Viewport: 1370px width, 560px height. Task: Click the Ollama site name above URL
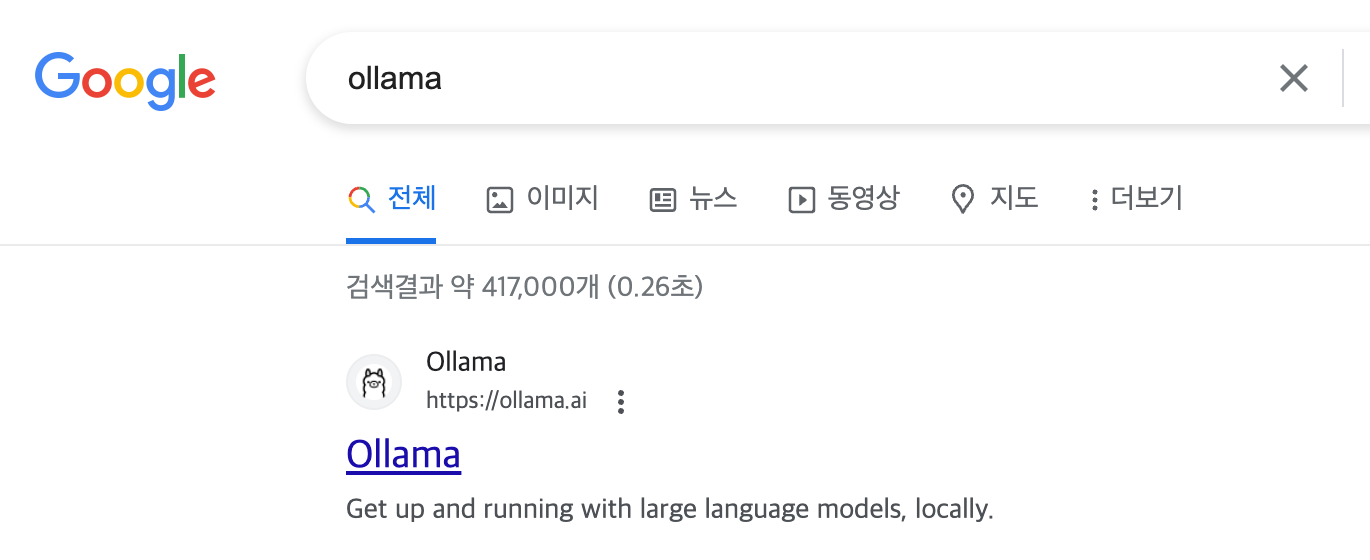point(466,361)
